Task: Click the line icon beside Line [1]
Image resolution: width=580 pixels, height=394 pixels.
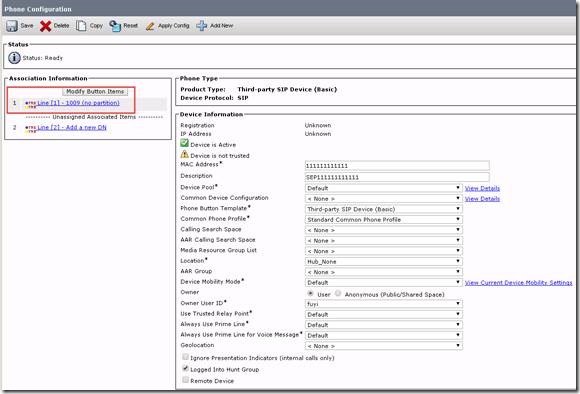Action: point(30,104)
